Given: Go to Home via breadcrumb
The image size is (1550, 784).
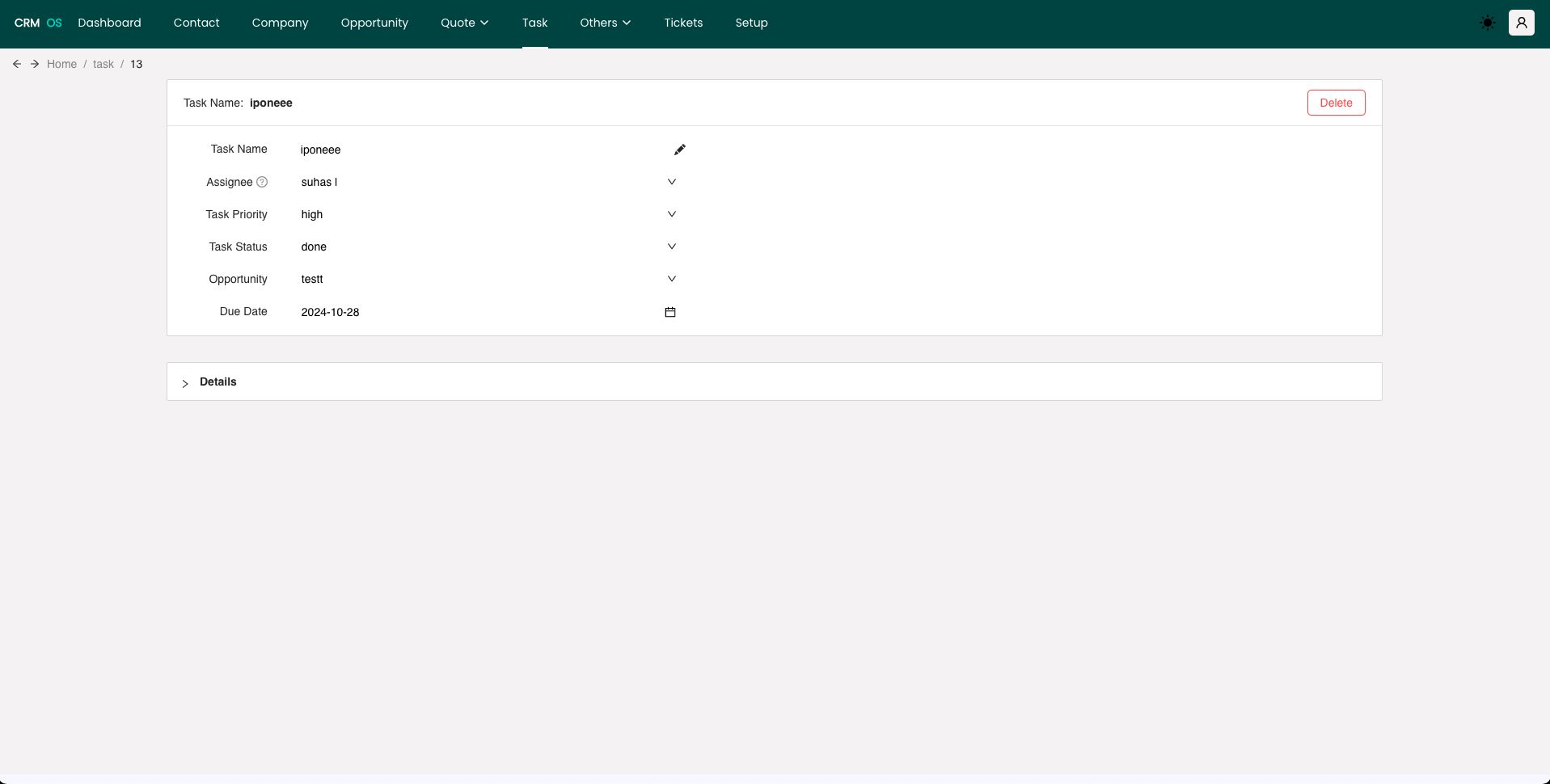Looking at the screenshot, I should click(61, 64).
